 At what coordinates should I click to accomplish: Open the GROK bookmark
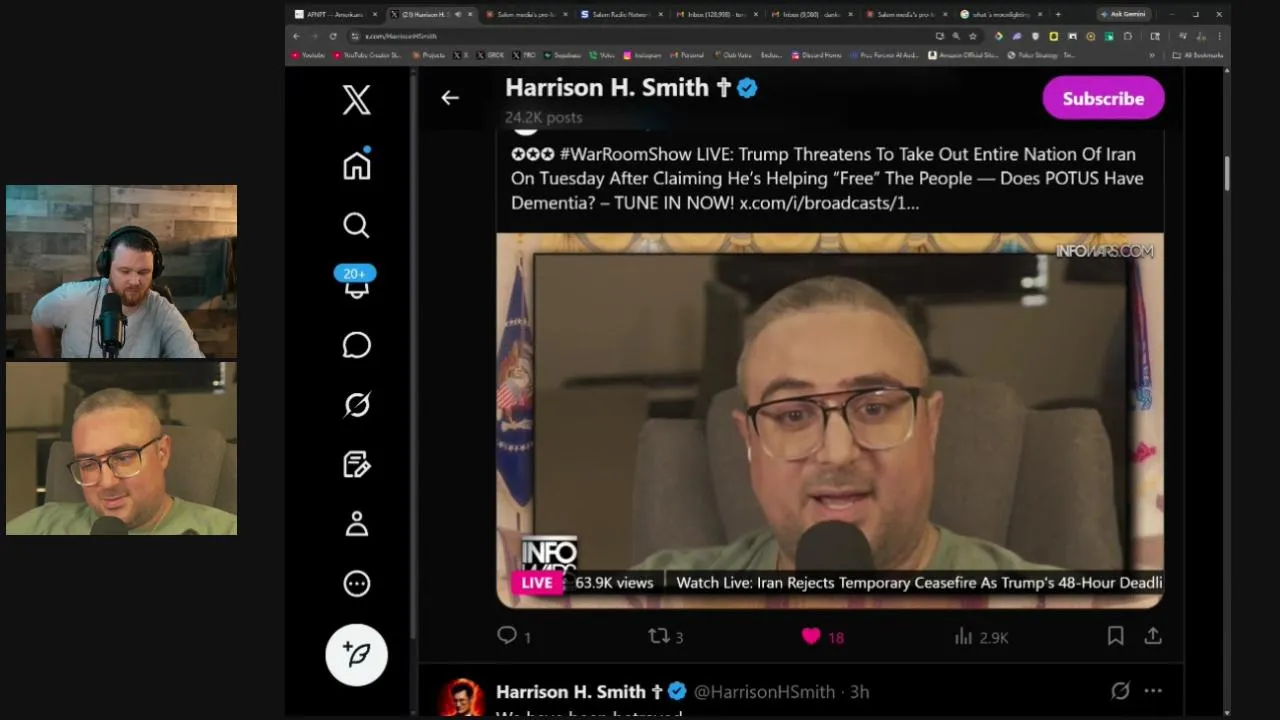point(490,55)
